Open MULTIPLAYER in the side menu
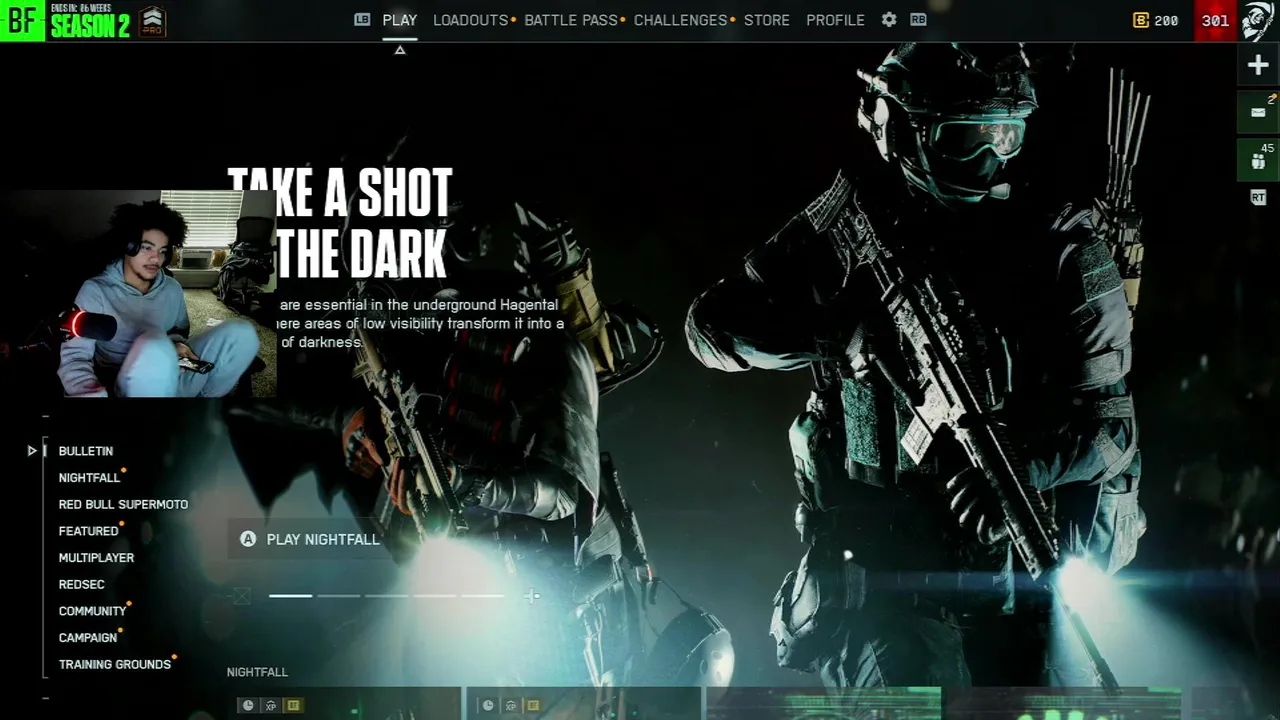This screenshot has width=1280, height=720. tap(96, 558)
